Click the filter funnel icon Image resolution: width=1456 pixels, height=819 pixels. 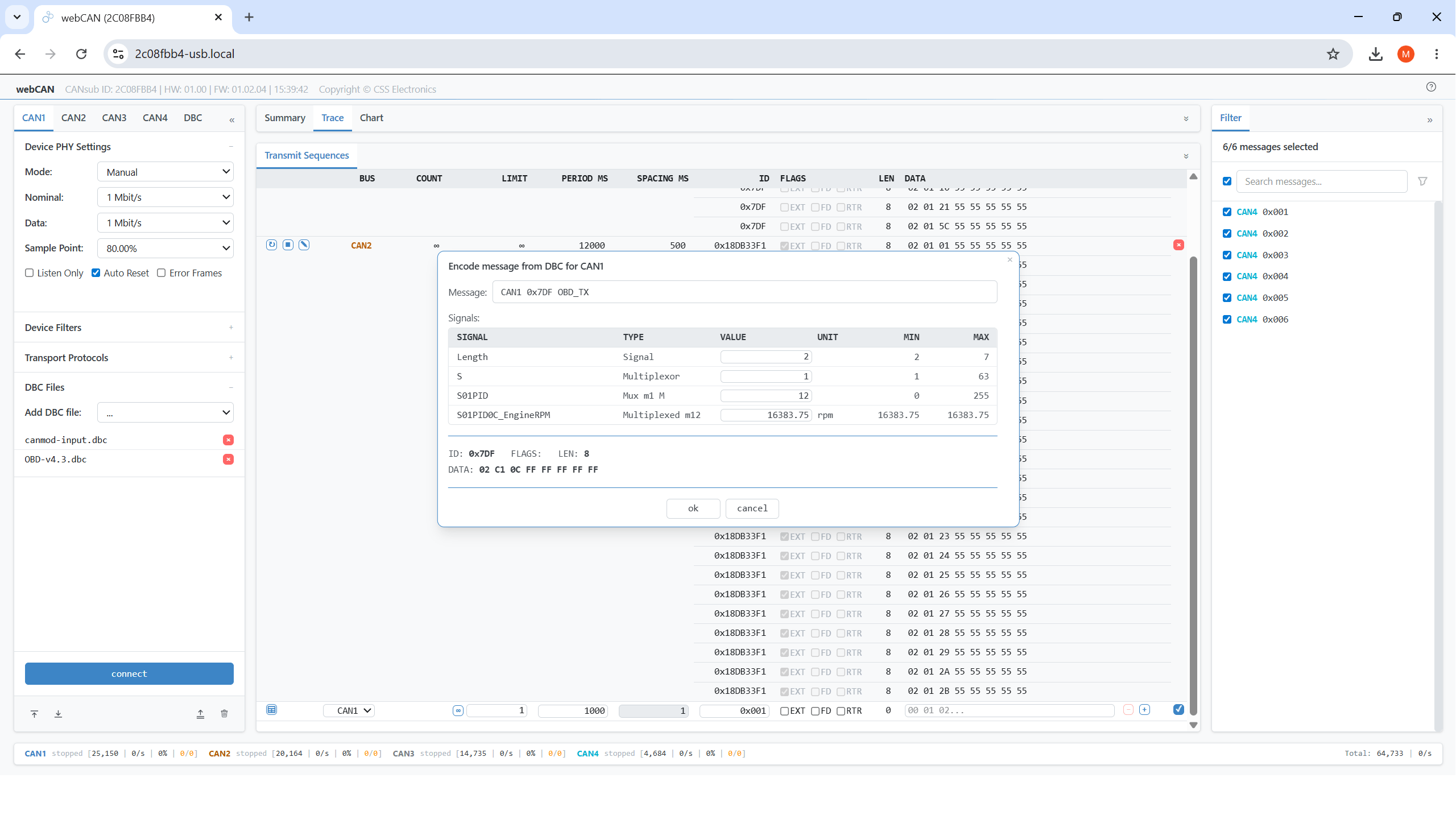[x=1422, y=181]
